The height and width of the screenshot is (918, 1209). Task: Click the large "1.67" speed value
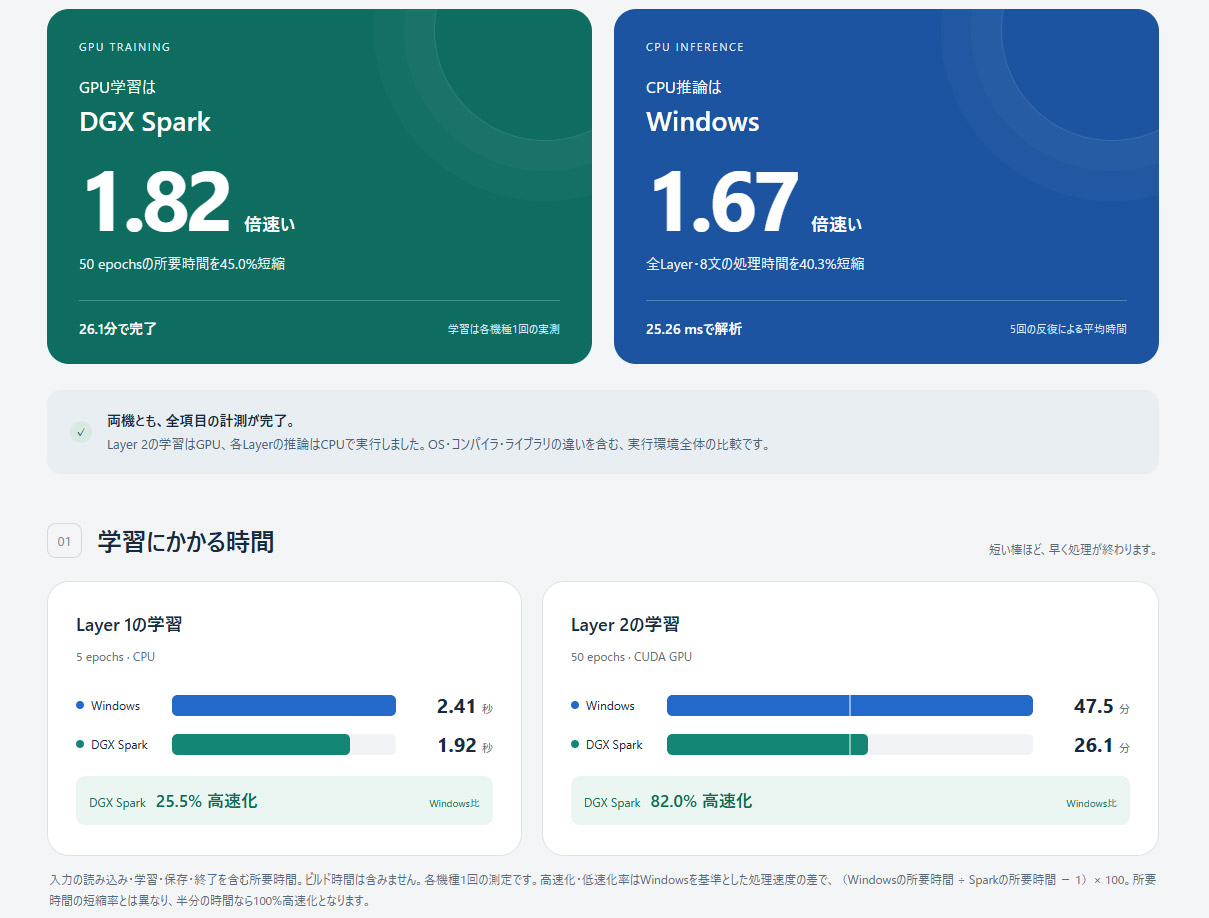point(724,203)
